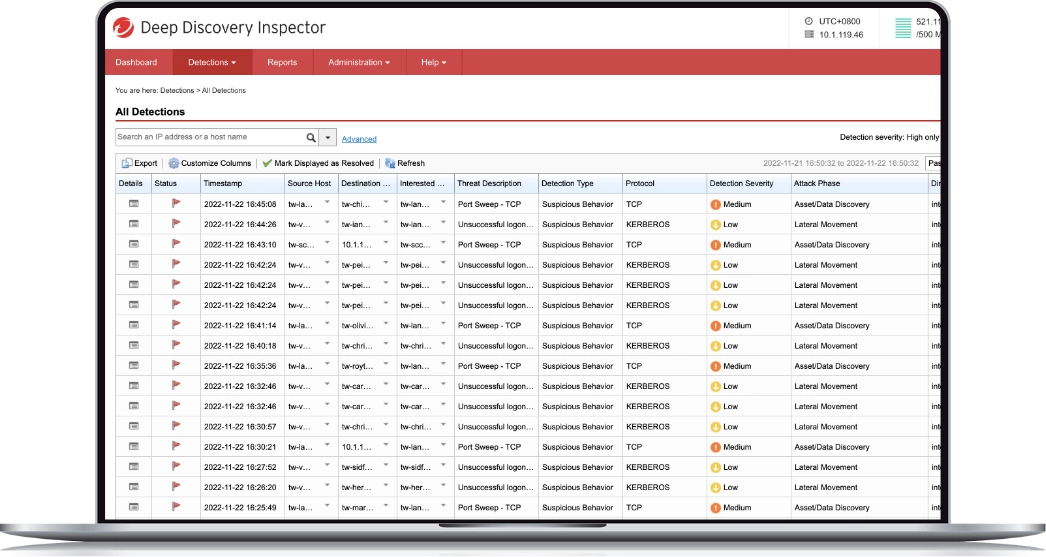The height and width of the screenshot is (557, 1046).
Task: Click Medium severity icon in 18:45:08 row
Action: point(715,205)
